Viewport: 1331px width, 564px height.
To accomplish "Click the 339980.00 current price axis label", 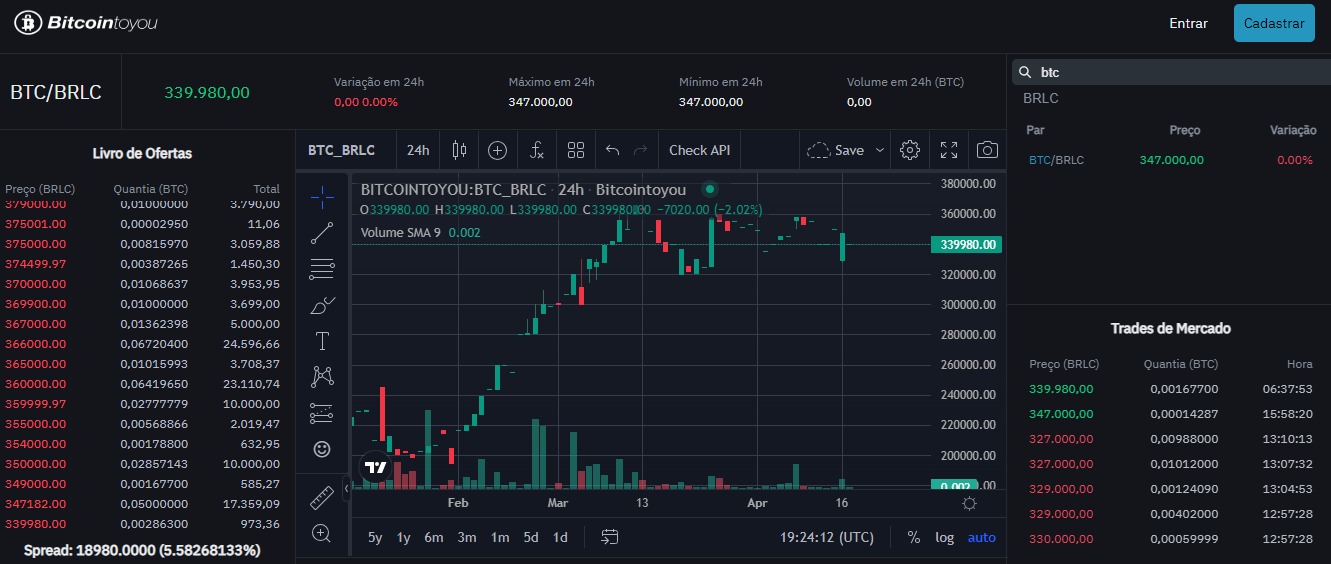I will point(964,245).
